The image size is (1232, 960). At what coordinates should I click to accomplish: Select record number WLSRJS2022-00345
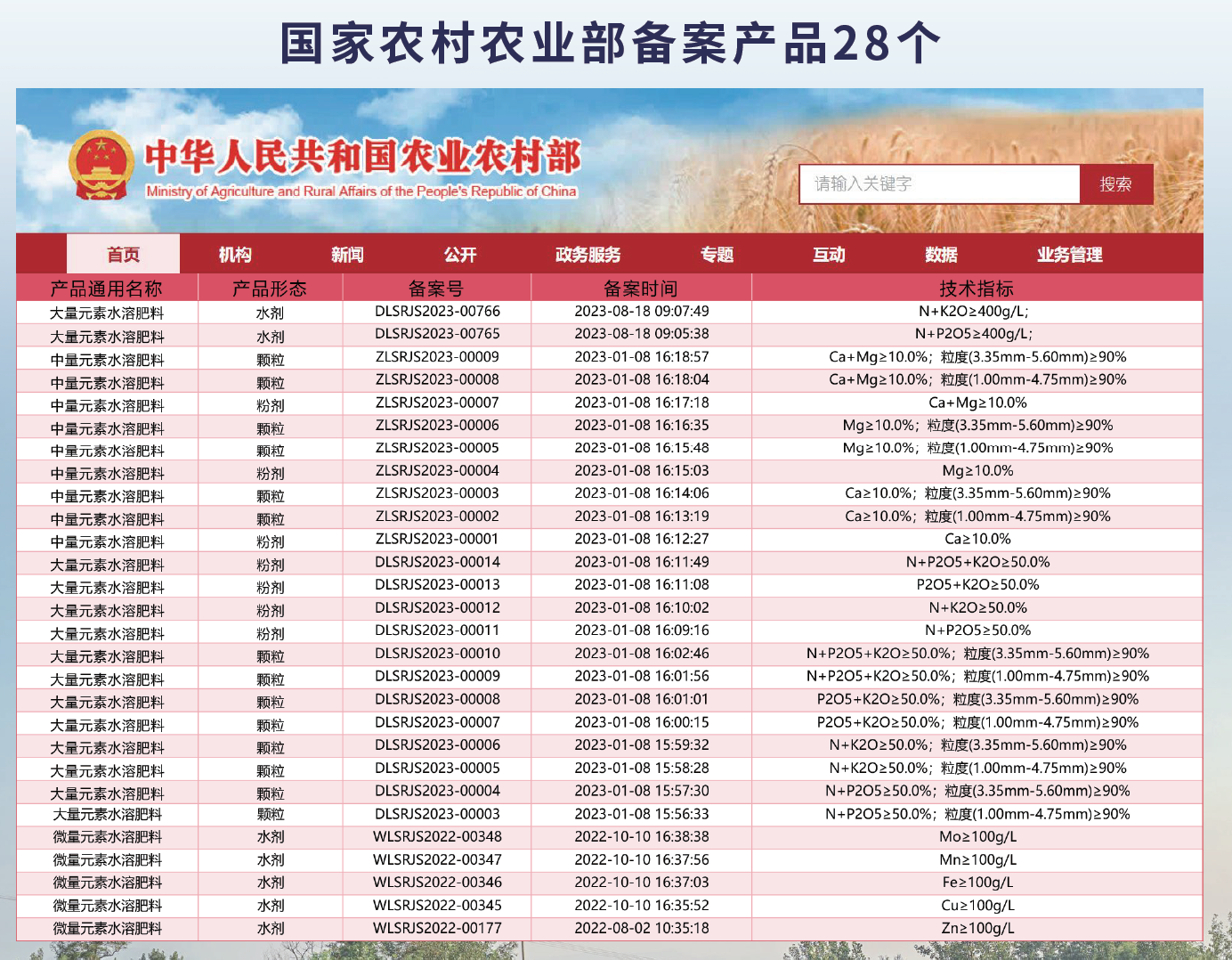tap(437, 905)
